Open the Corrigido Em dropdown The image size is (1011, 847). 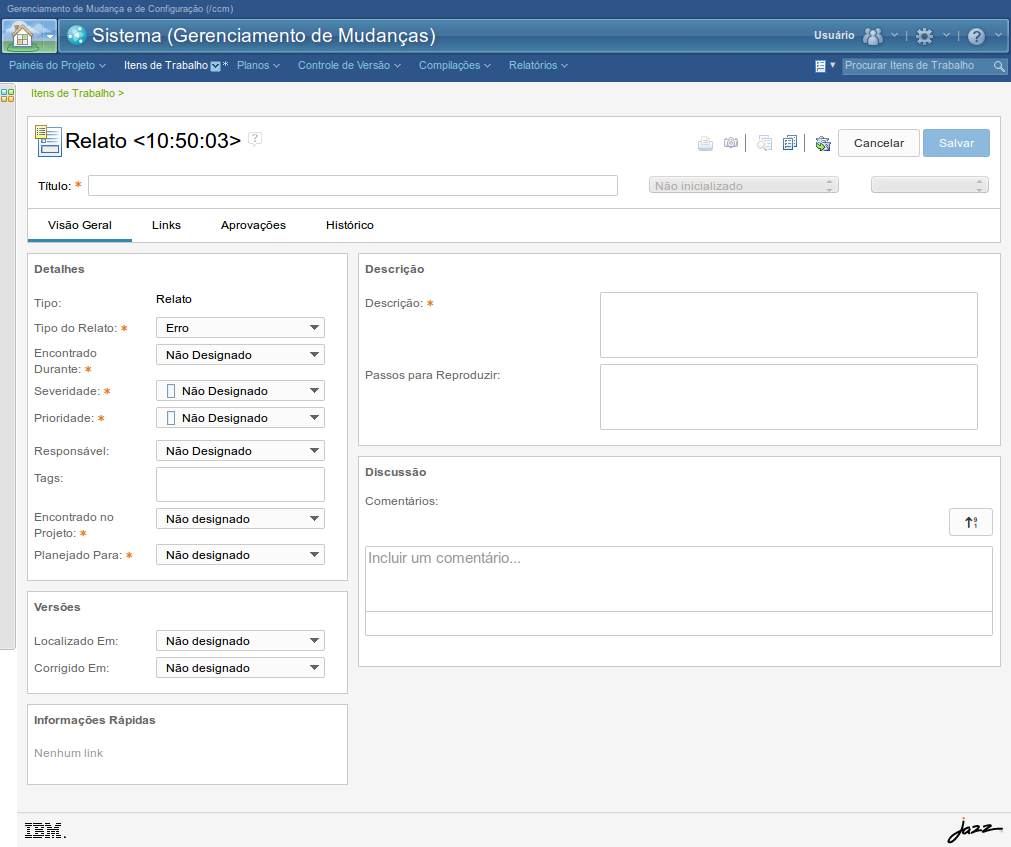click(x=240, y=668)
